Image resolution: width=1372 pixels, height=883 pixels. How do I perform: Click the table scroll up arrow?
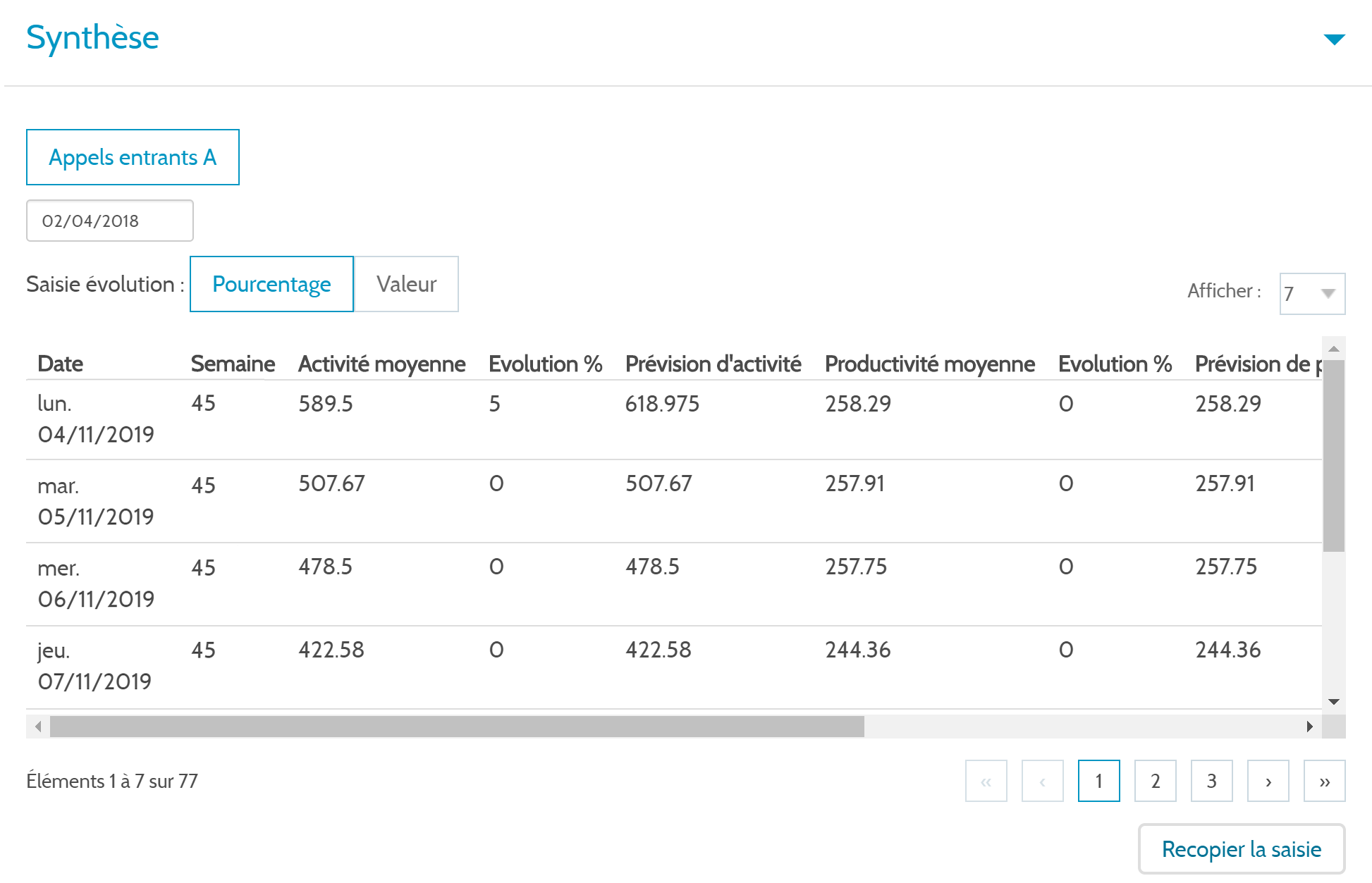(1333, 349)
